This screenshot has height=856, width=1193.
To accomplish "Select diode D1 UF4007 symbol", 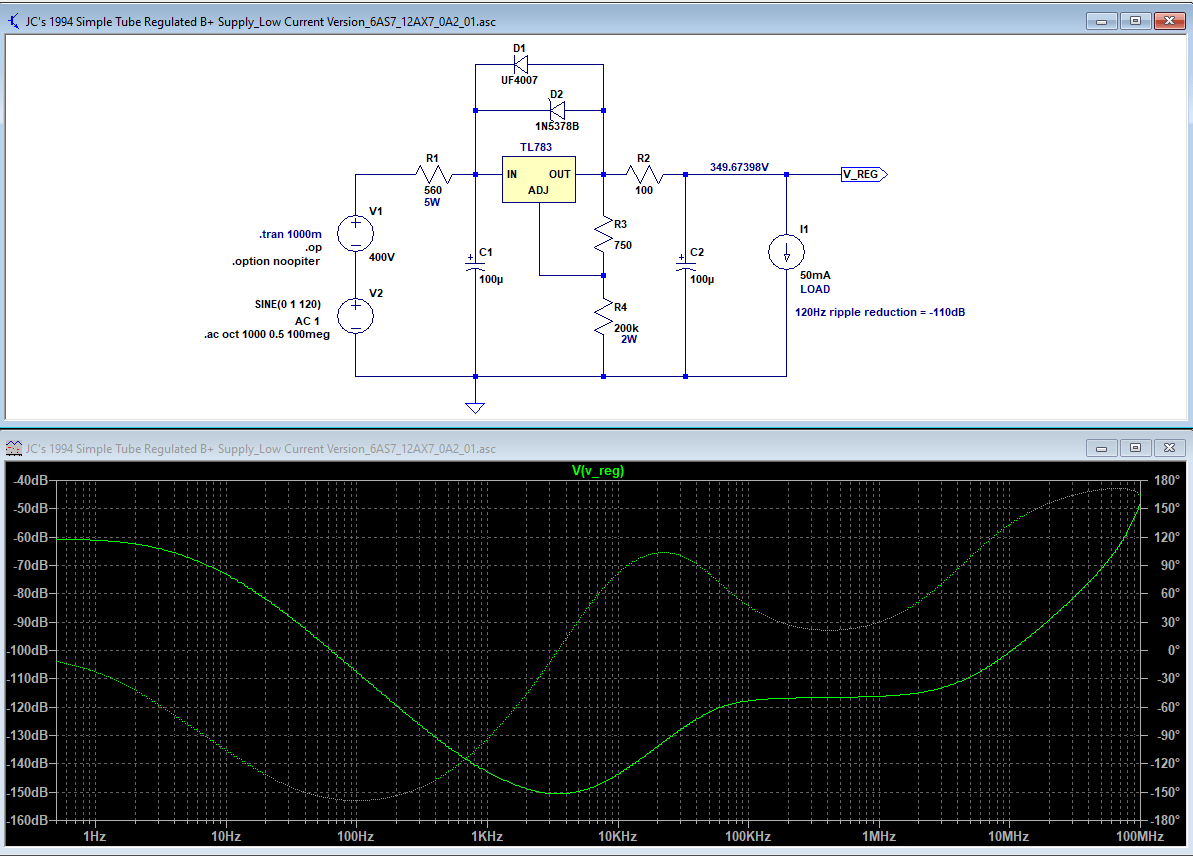I will (521, 65).
